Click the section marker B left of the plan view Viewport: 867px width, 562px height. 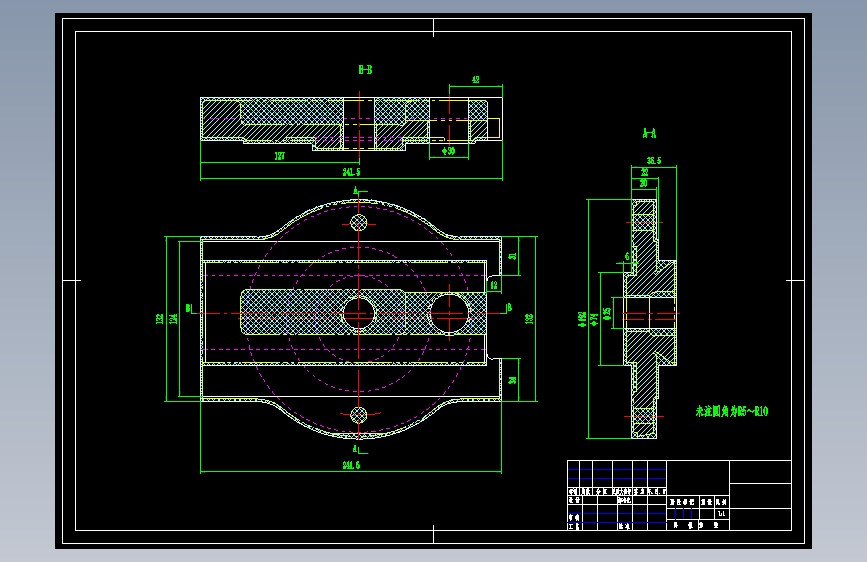[188, 308]
